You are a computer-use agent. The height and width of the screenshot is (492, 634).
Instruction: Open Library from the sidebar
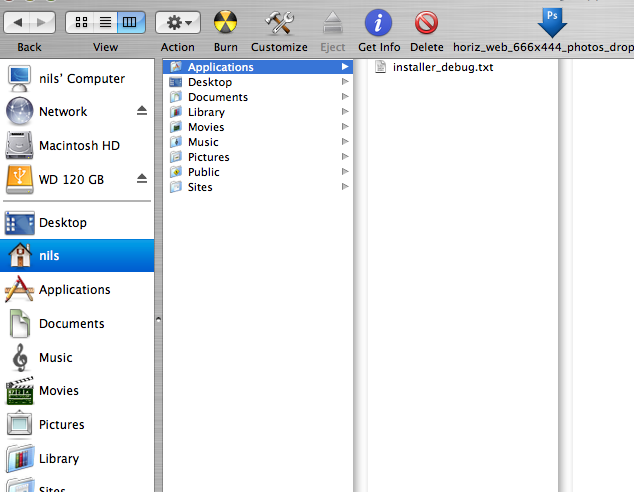[77, 458]
